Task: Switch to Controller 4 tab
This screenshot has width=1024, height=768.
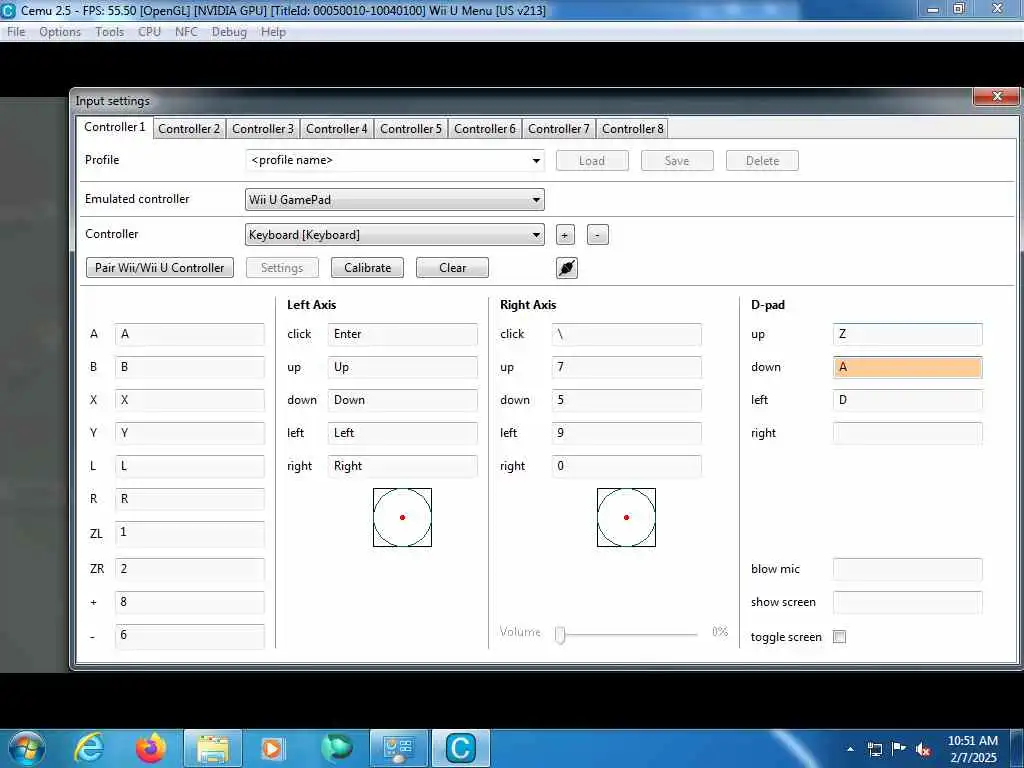Action: click(336, 129)
